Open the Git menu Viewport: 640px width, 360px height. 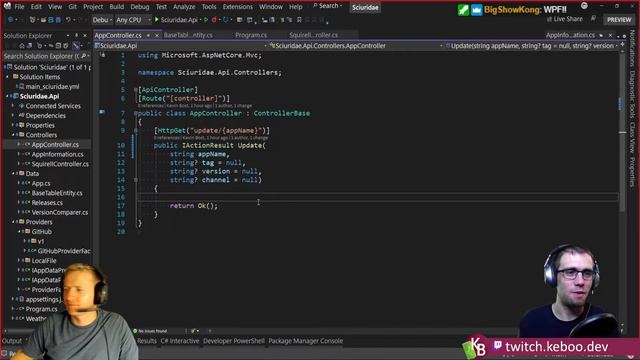pyautogui.click(x=73, y=7)
